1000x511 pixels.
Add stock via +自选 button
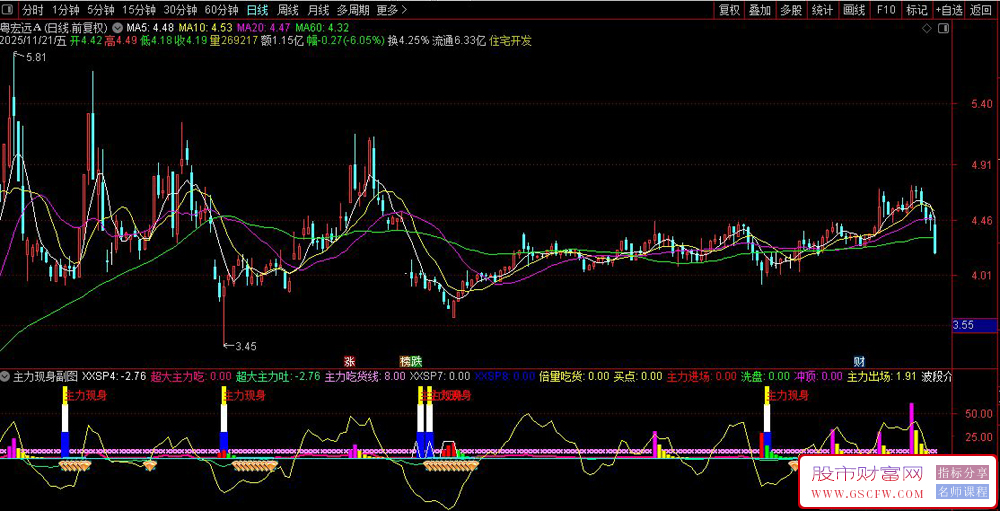tap(949, 10)
